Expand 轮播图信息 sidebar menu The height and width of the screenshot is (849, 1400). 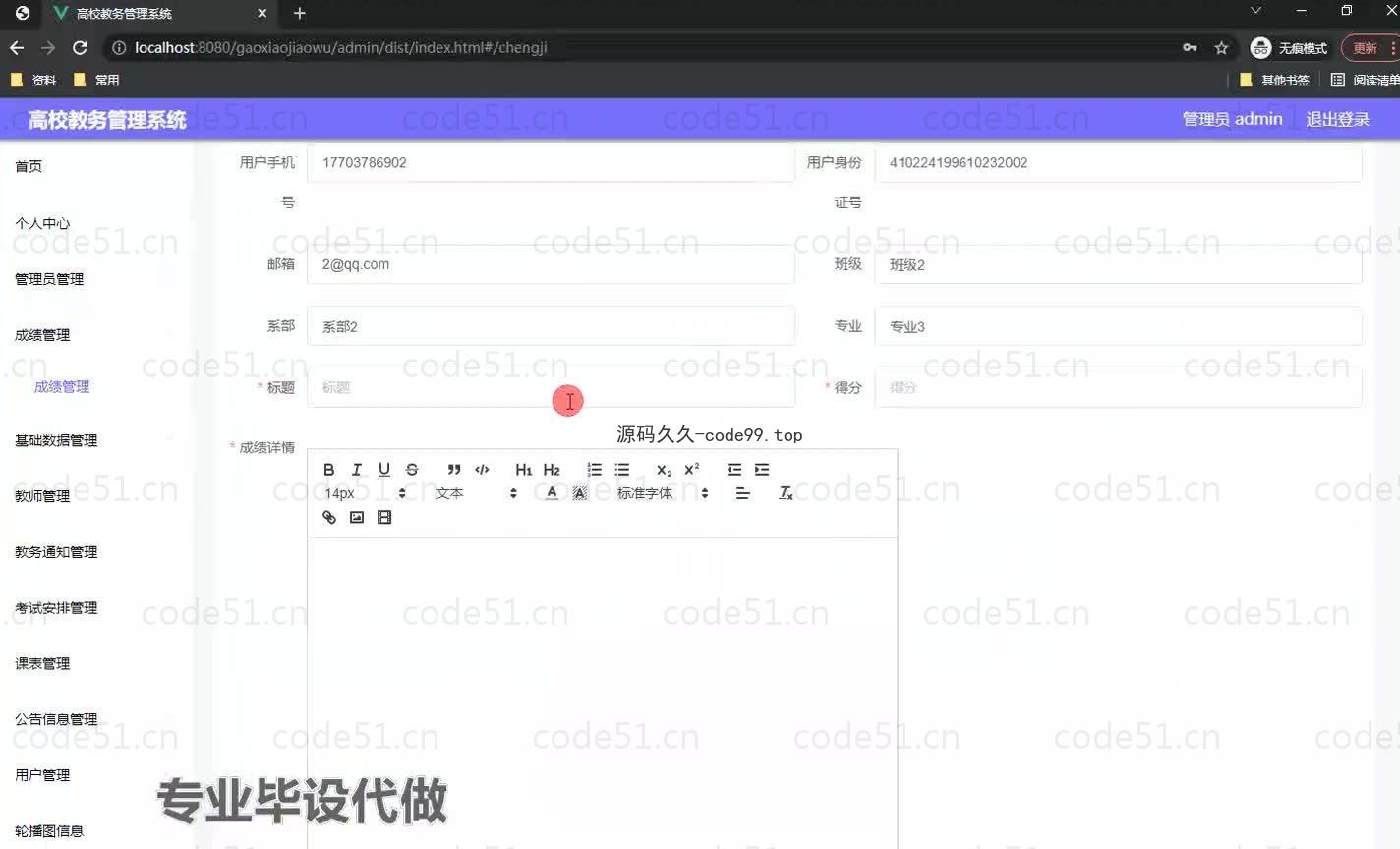click(49, 831)
